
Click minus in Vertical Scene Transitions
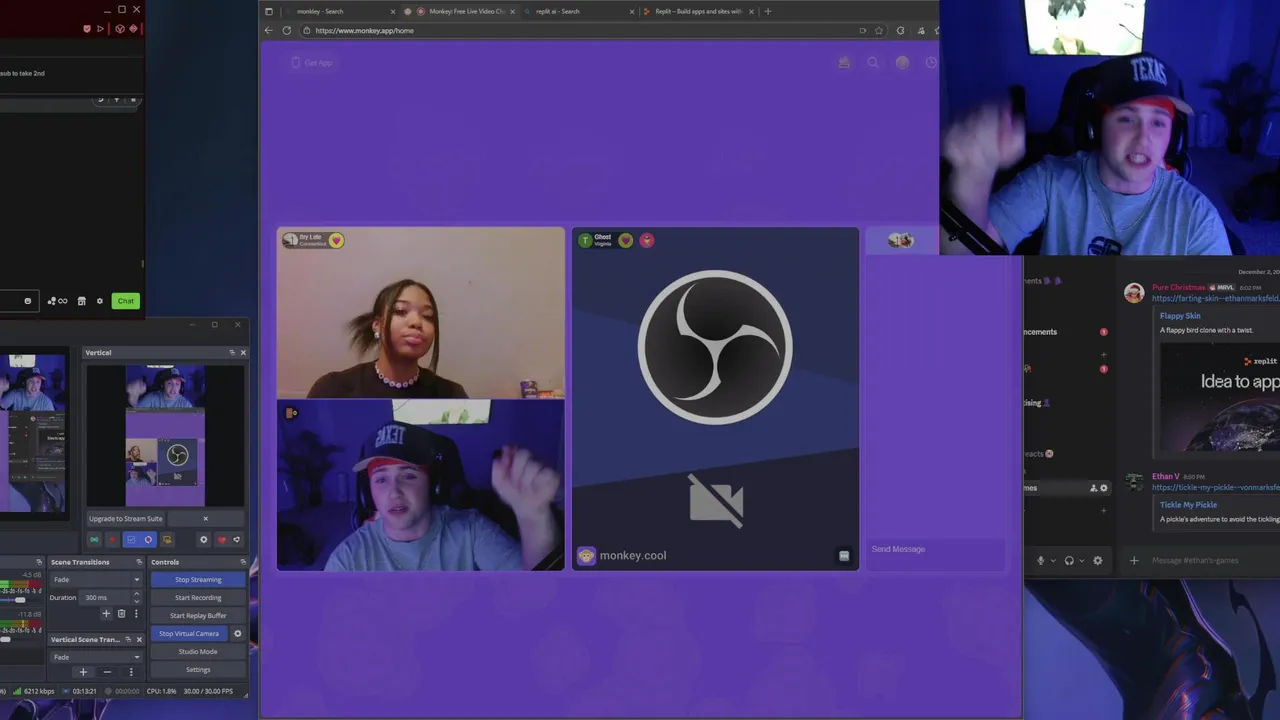point(107,672)
